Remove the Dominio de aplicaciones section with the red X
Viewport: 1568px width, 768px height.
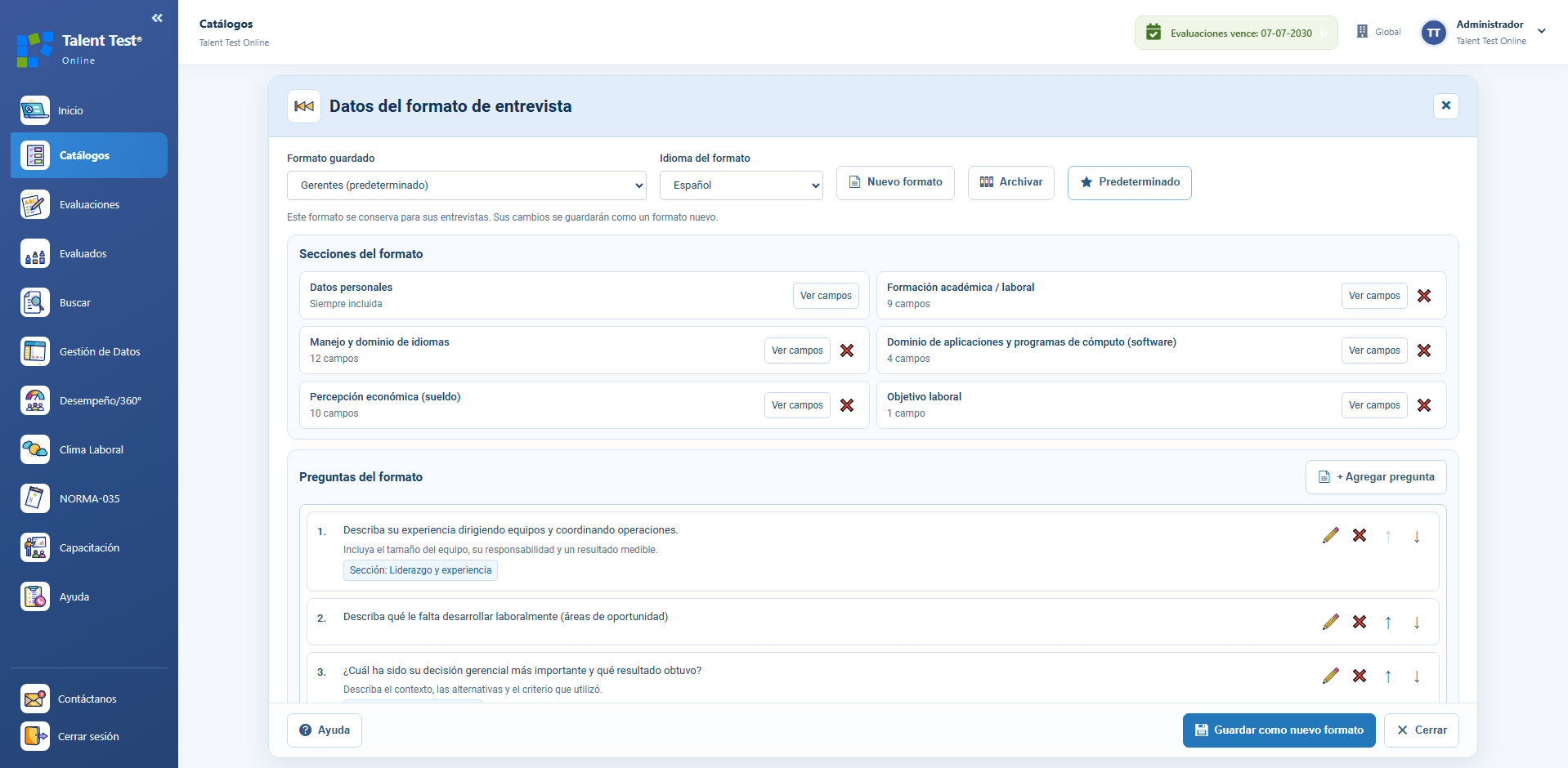1424,351
